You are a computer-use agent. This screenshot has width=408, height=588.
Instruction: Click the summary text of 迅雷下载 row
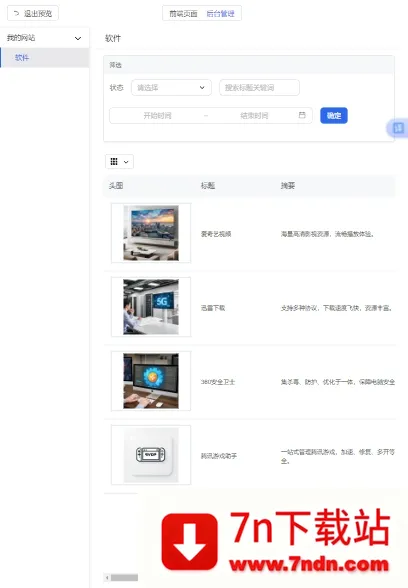[337, 308]
